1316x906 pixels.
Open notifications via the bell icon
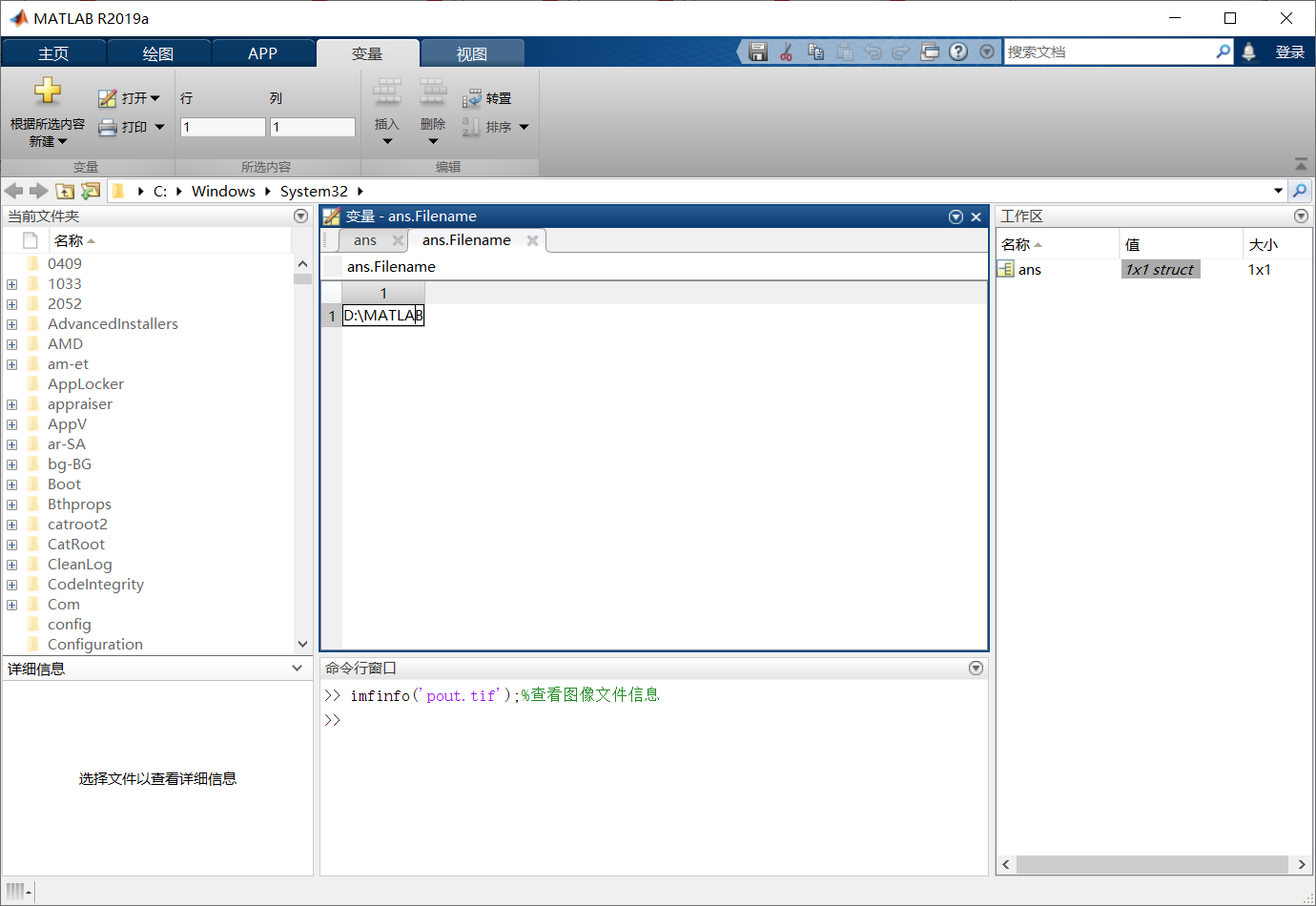tap(1248, 51)
